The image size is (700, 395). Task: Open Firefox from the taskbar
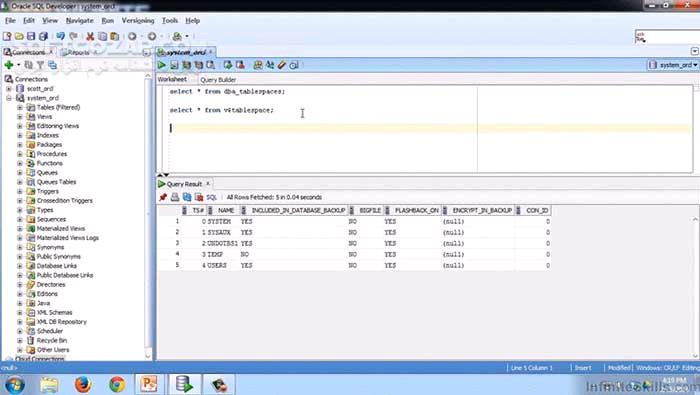coord(83,385)
